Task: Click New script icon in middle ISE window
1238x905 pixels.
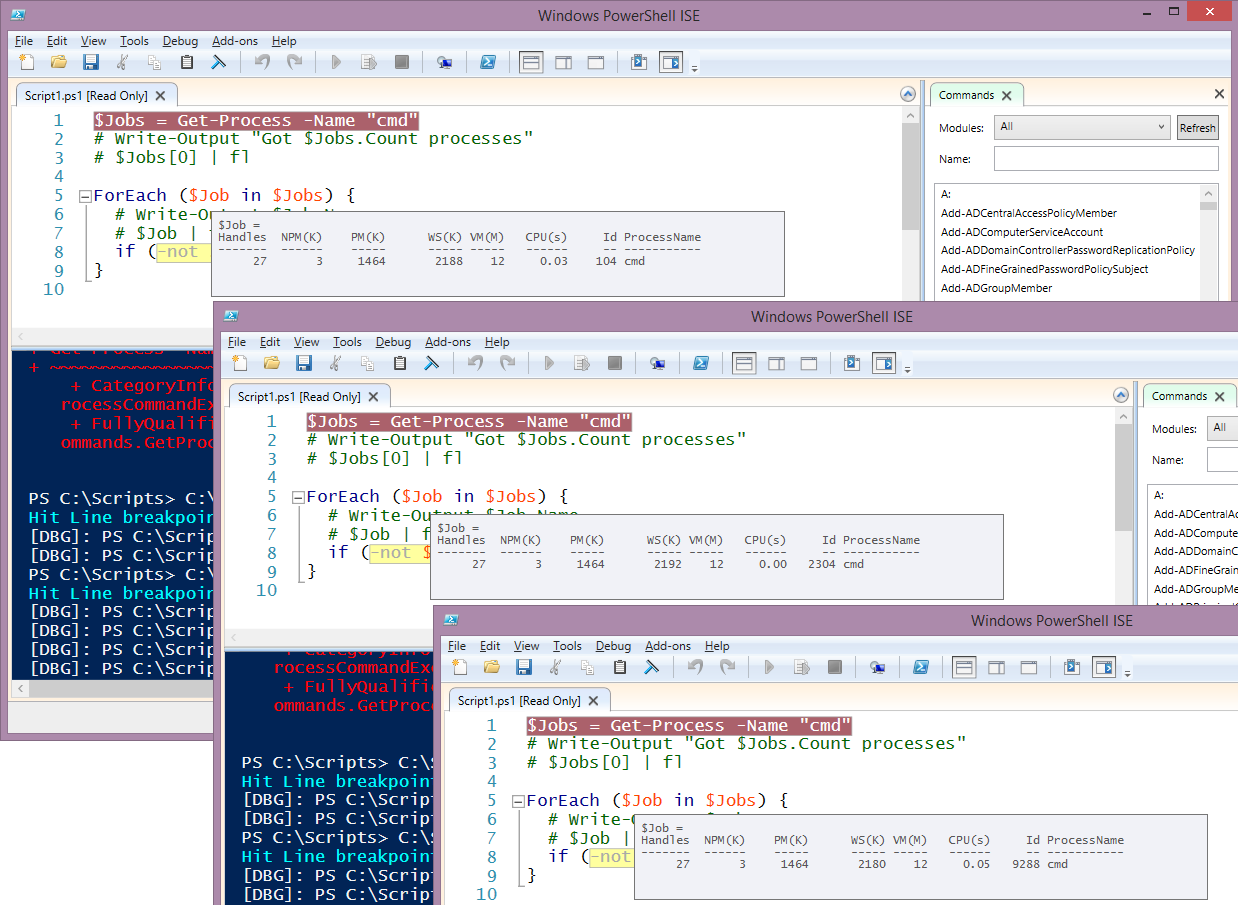Action: (x=240, y=363)
